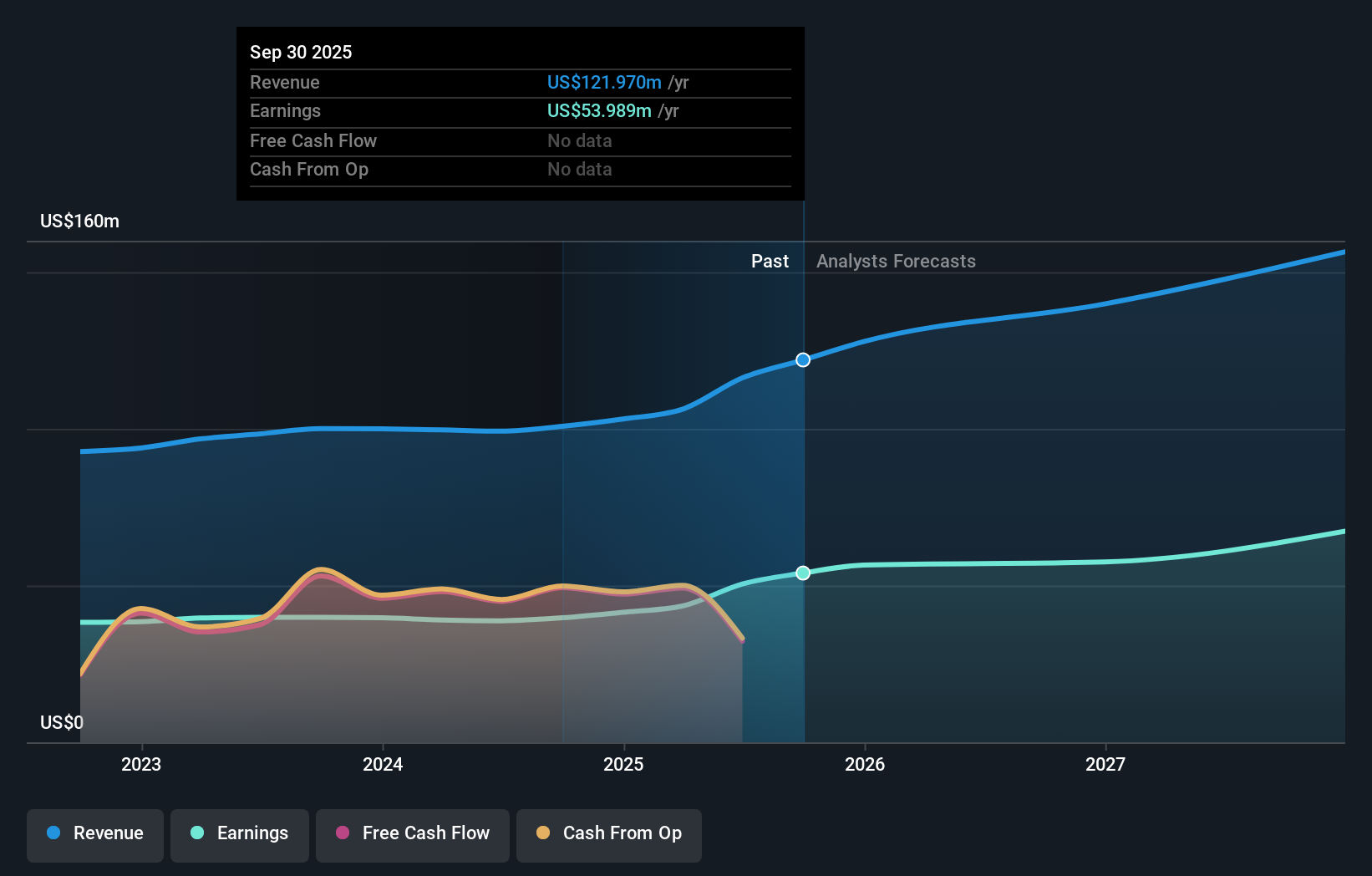
Task: Click the Past section label
Action: (770, 261)
